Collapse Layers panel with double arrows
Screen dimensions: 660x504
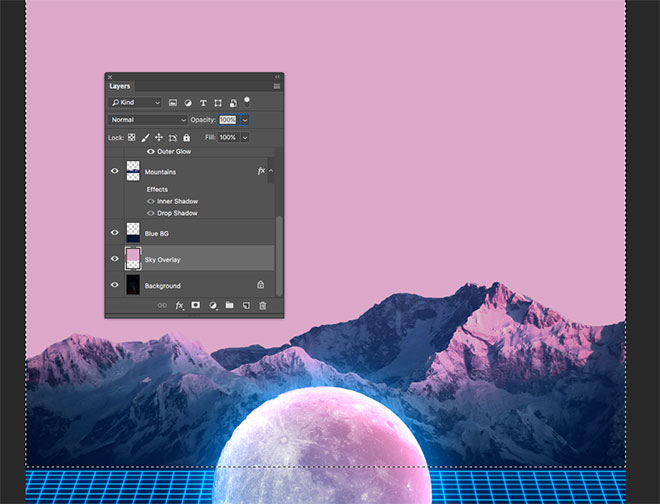(x=277, y=77)
